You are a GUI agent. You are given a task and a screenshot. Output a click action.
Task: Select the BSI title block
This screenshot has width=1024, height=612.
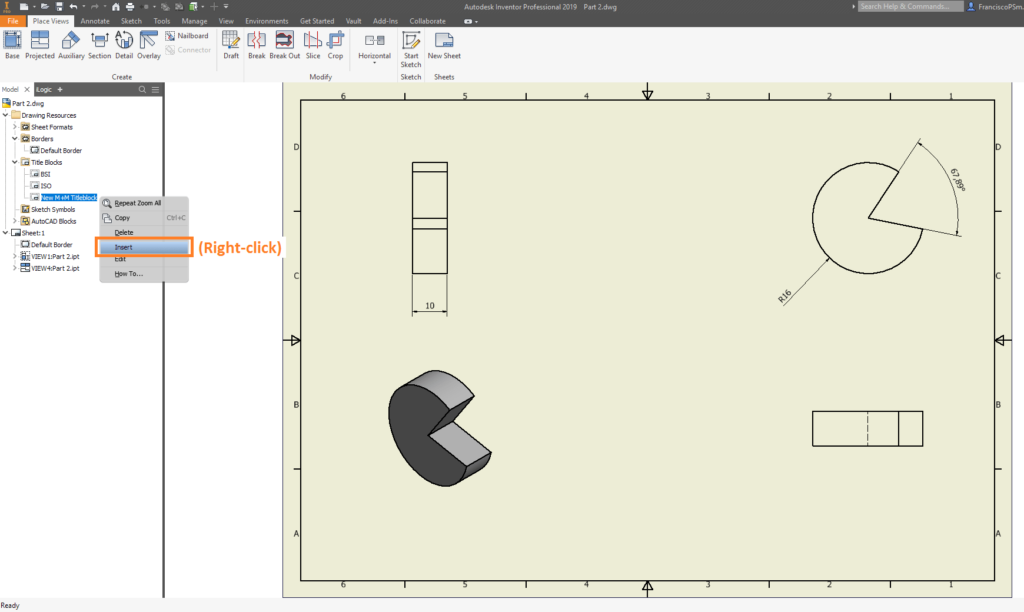(45, 174)
